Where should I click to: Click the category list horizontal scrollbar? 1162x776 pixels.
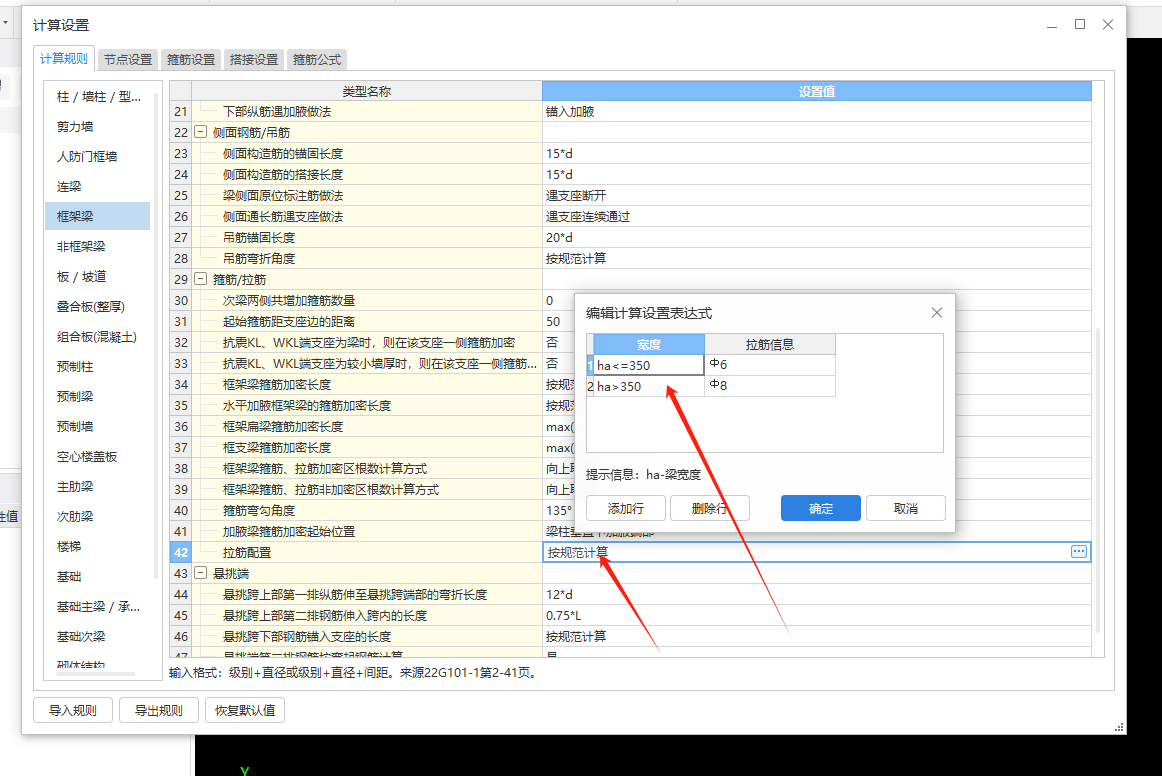(x=96, y=674)
